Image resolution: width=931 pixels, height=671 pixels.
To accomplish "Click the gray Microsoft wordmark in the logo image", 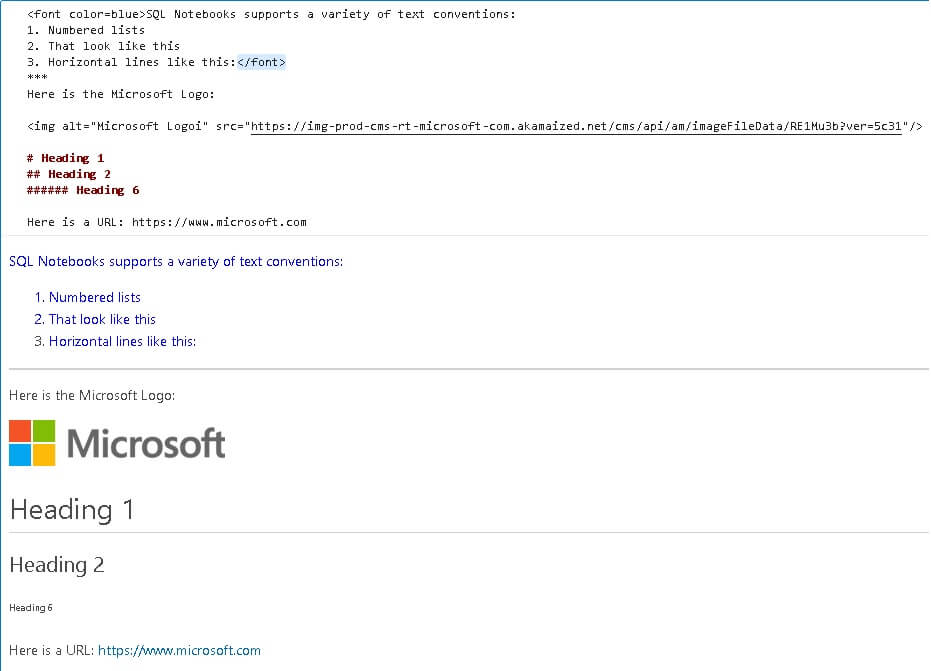I will [x=146, y=443].
